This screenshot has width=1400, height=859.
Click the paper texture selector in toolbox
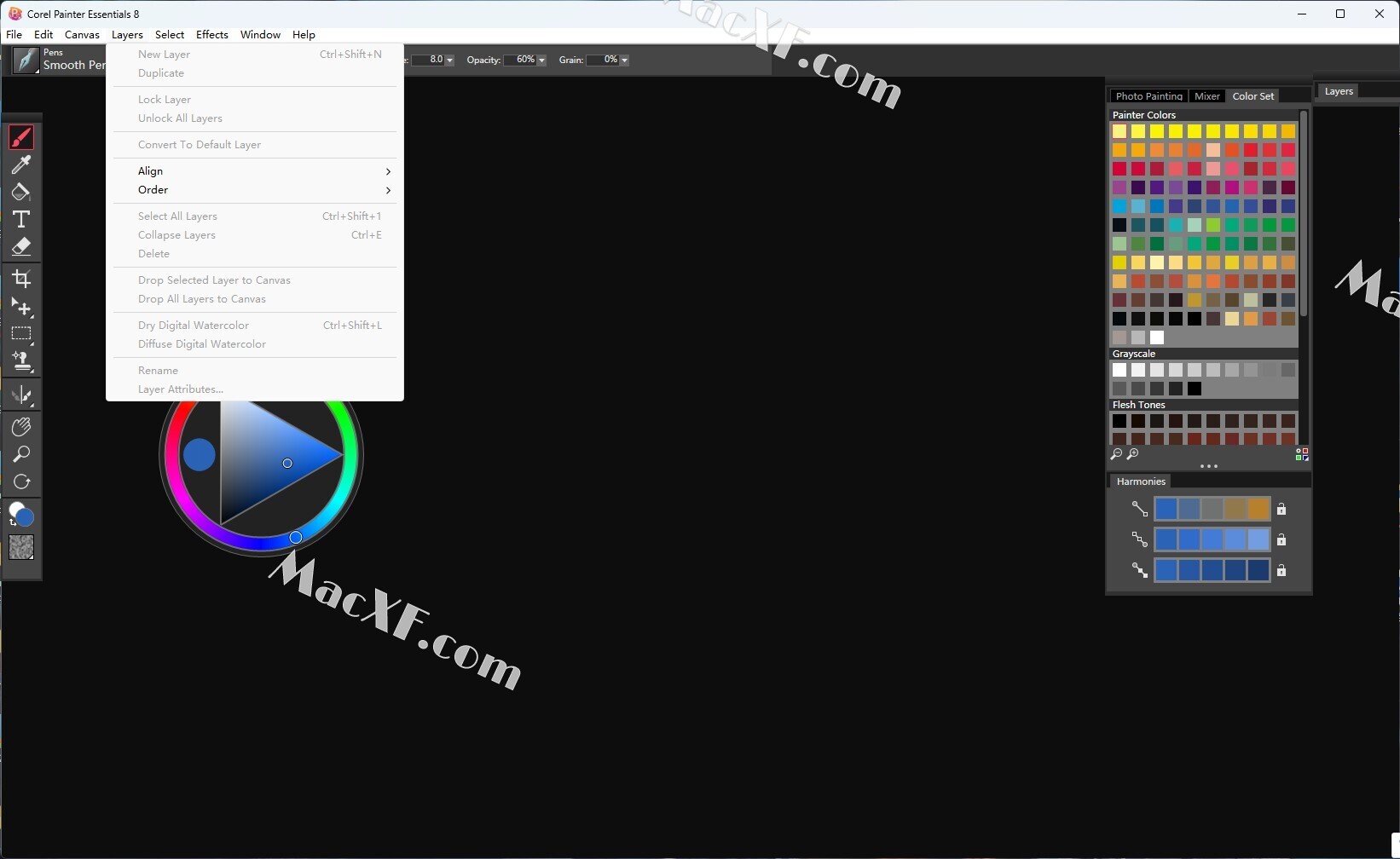pos(21,547)
